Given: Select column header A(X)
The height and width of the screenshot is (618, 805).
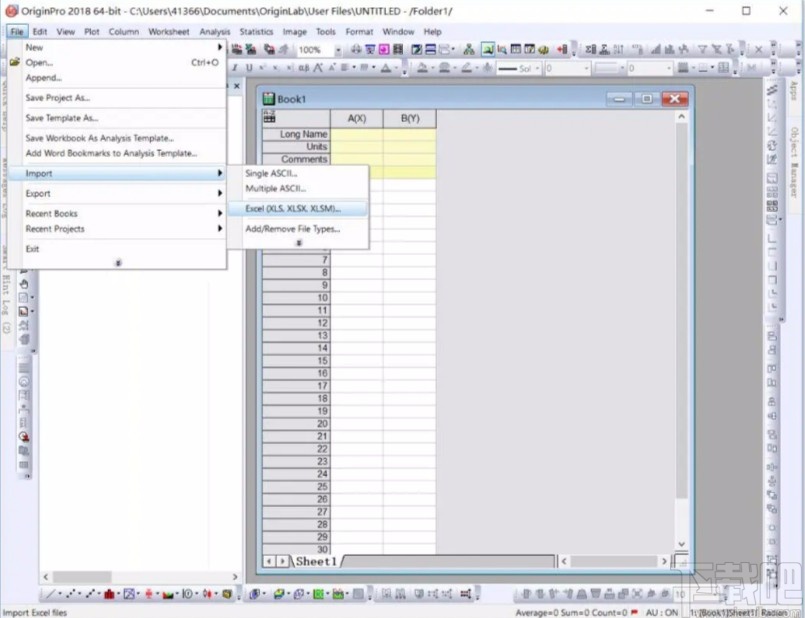Looking at the screenshot, I should (x=357, y=118).
